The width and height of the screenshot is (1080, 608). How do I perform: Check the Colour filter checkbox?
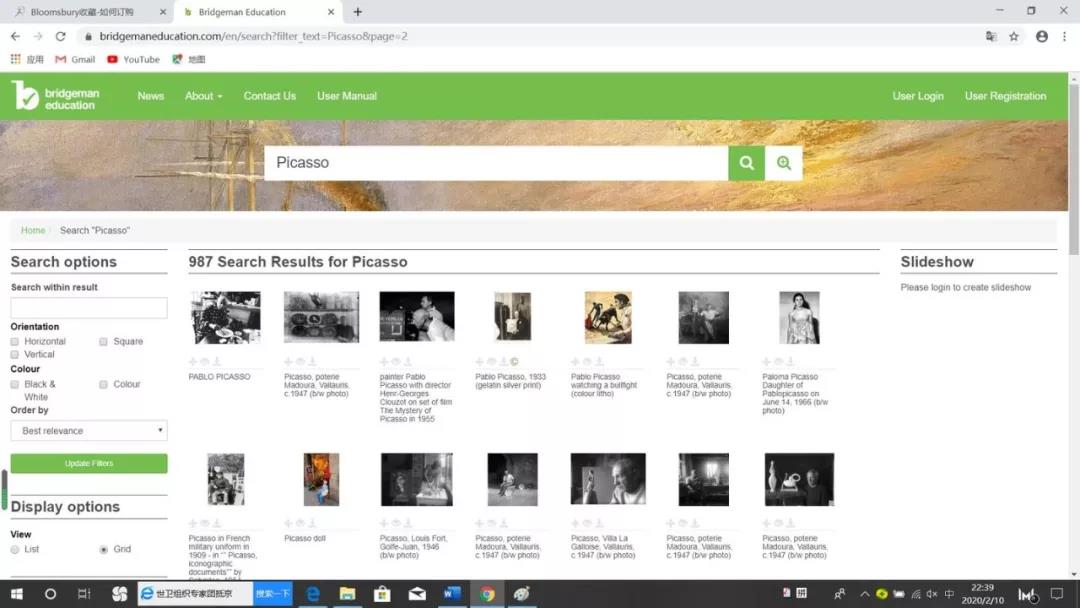(x=104, y=384)
